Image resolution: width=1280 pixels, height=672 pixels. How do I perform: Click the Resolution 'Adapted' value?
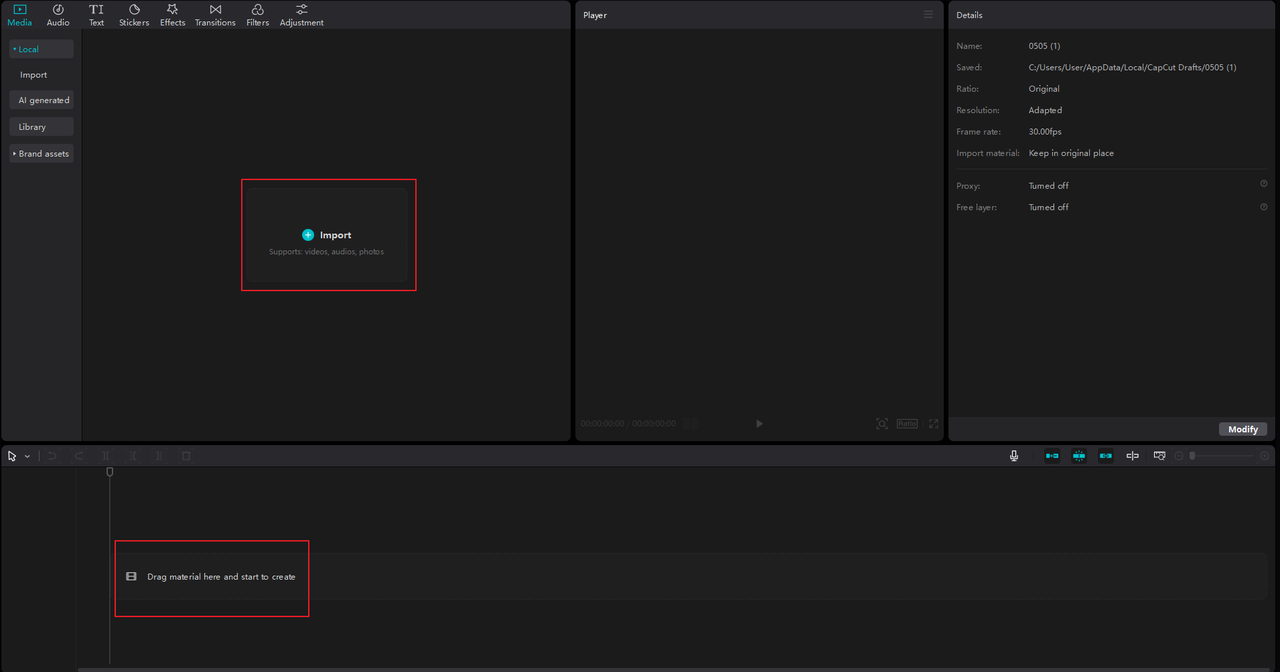(x=1045, y=110)
